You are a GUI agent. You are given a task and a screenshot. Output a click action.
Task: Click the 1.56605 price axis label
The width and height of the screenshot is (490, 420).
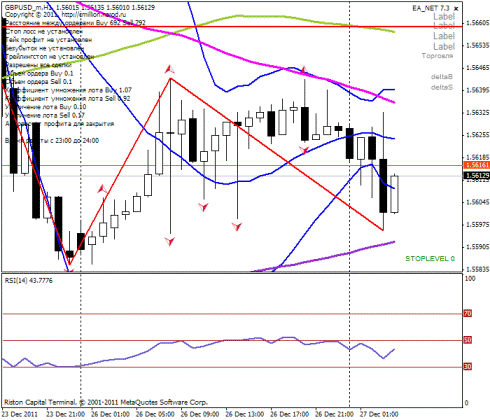(478, 23)
